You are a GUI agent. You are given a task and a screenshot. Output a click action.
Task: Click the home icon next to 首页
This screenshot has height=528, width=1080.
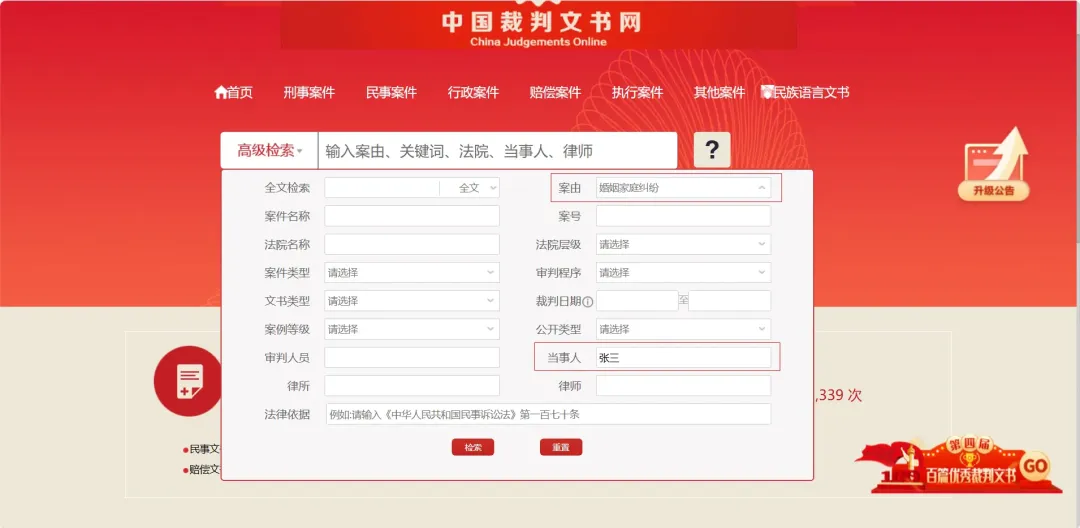click(220, 92)
